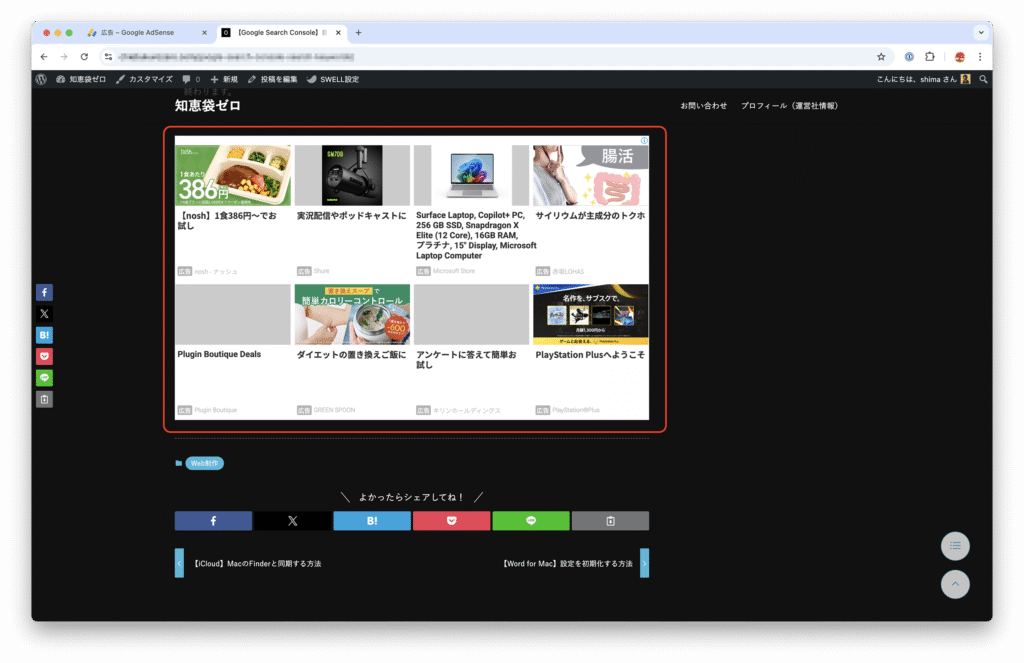Open the table of contents floating button
This screenshot has width=1024, height=663.
[x=955, y=545]
